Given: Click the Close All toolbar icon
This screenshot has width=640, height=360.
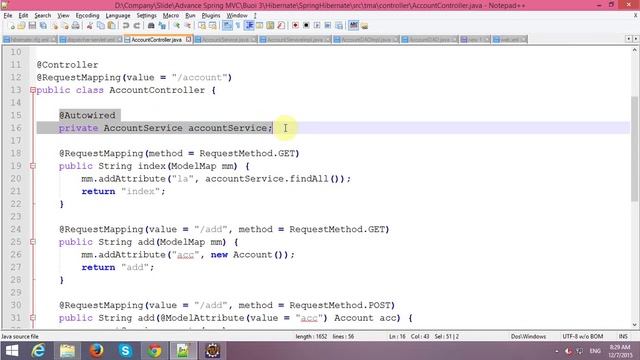Looking at the screenshot, I should point(65,25).
